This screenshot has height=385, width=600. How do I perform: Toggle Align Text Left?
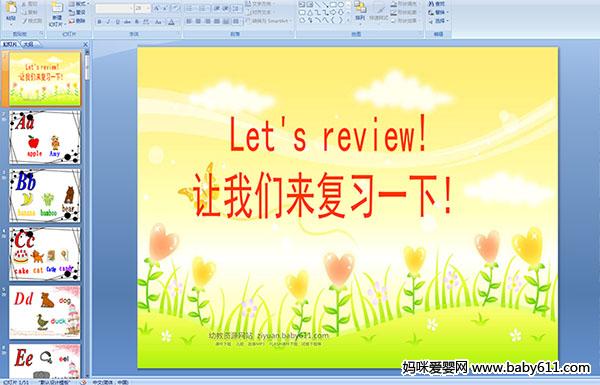189,21
